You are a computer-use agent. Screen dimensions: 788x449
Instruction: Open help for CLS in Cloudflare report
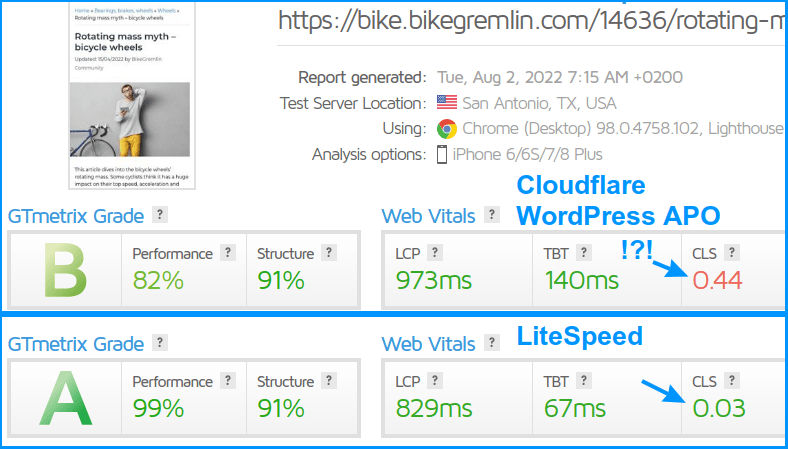[x=731, y=252]
